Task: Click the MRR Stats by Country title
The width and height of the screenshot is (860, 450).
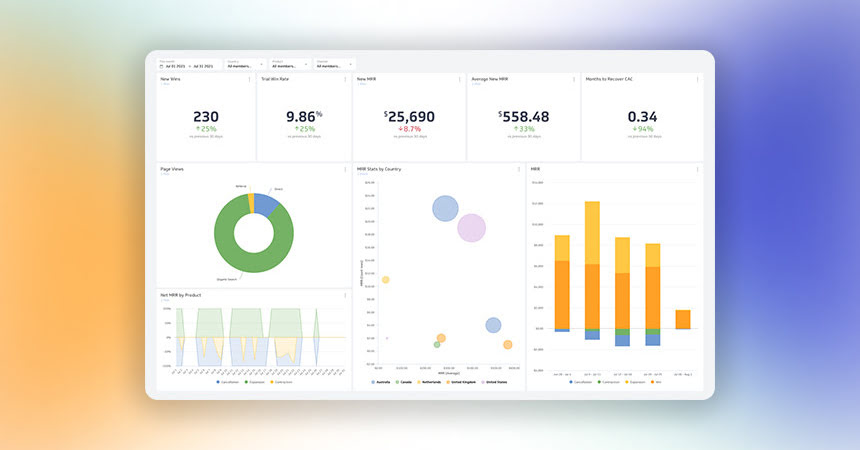Action: [x=379, y=169]
